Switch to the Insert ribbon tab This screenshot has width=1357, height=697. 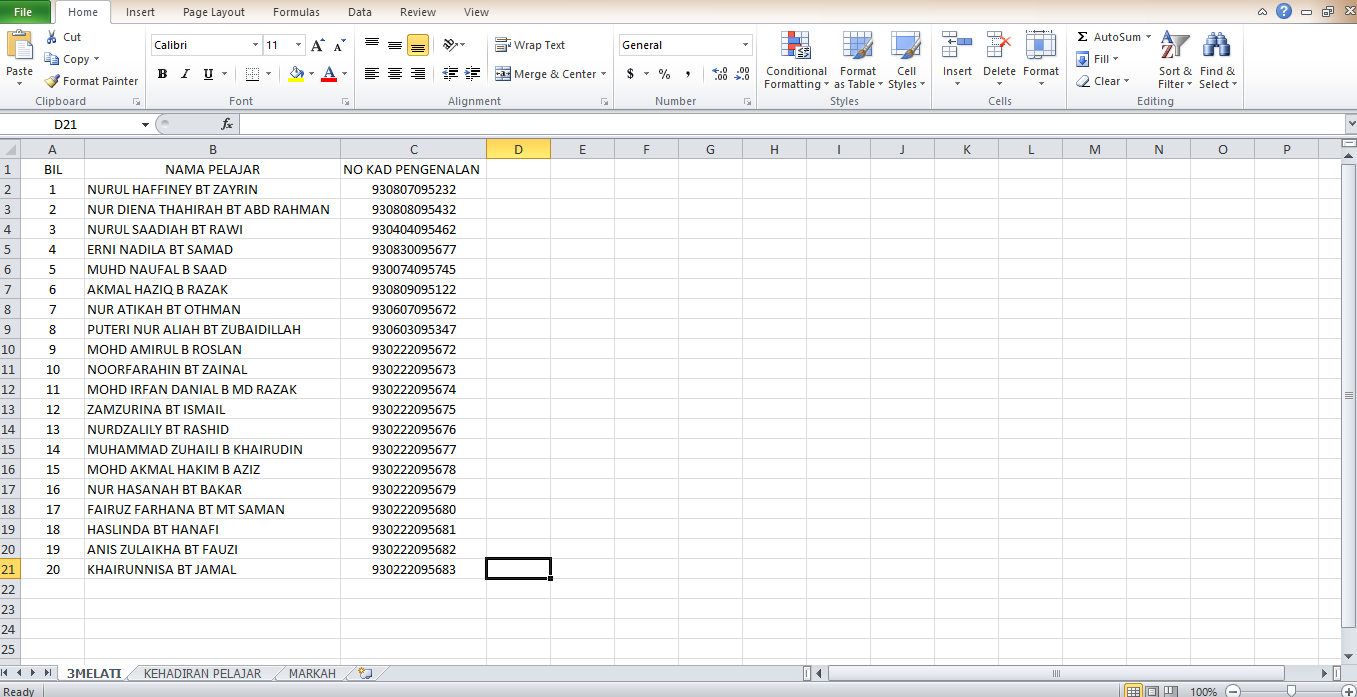pyautogui.click(x=140, y=12)
